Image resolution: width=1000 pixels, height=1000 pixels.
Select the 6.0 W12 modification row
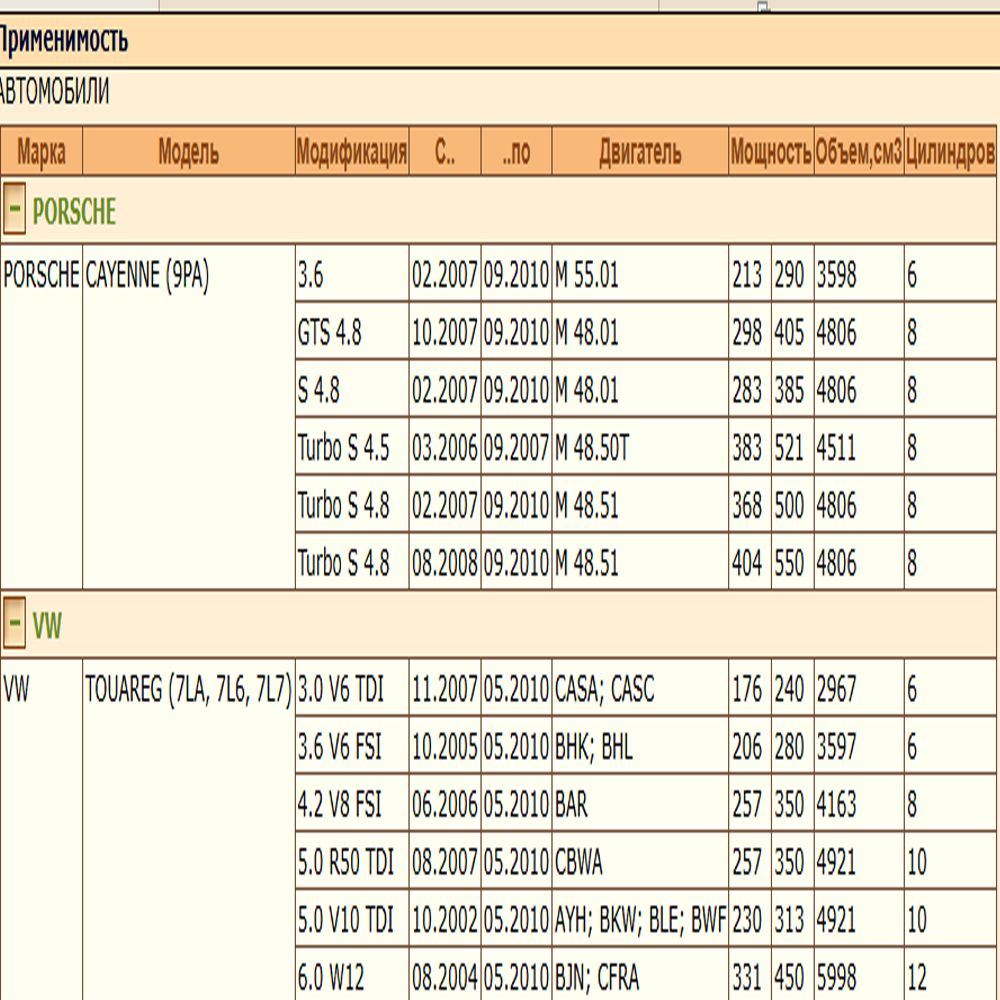click(x=331, y=976)
